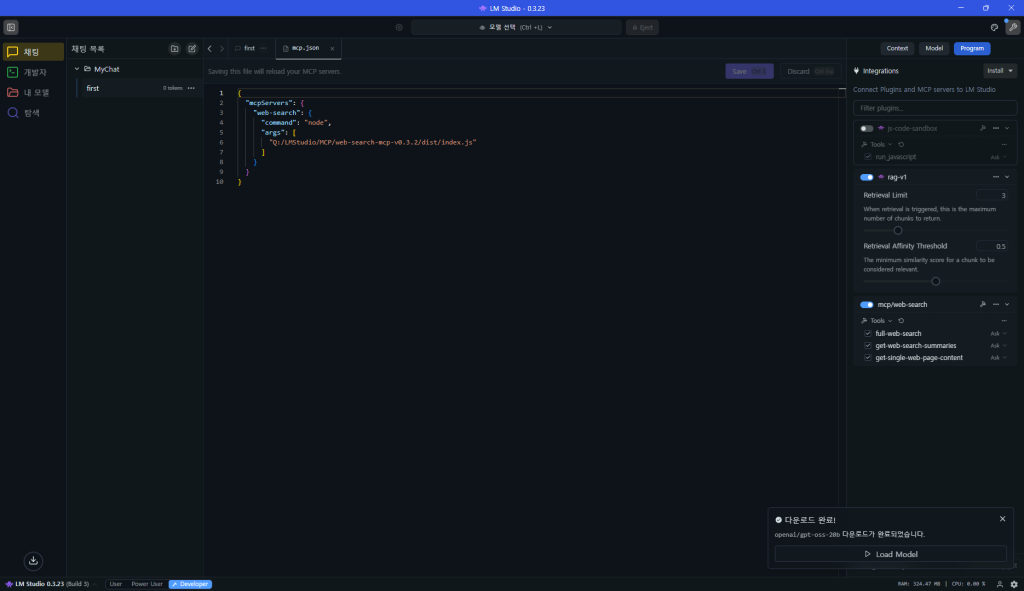1024x591 pixels.
Task: Dismiss the download complete notification
Action: pyautogui.click(x=1002, y=519)
